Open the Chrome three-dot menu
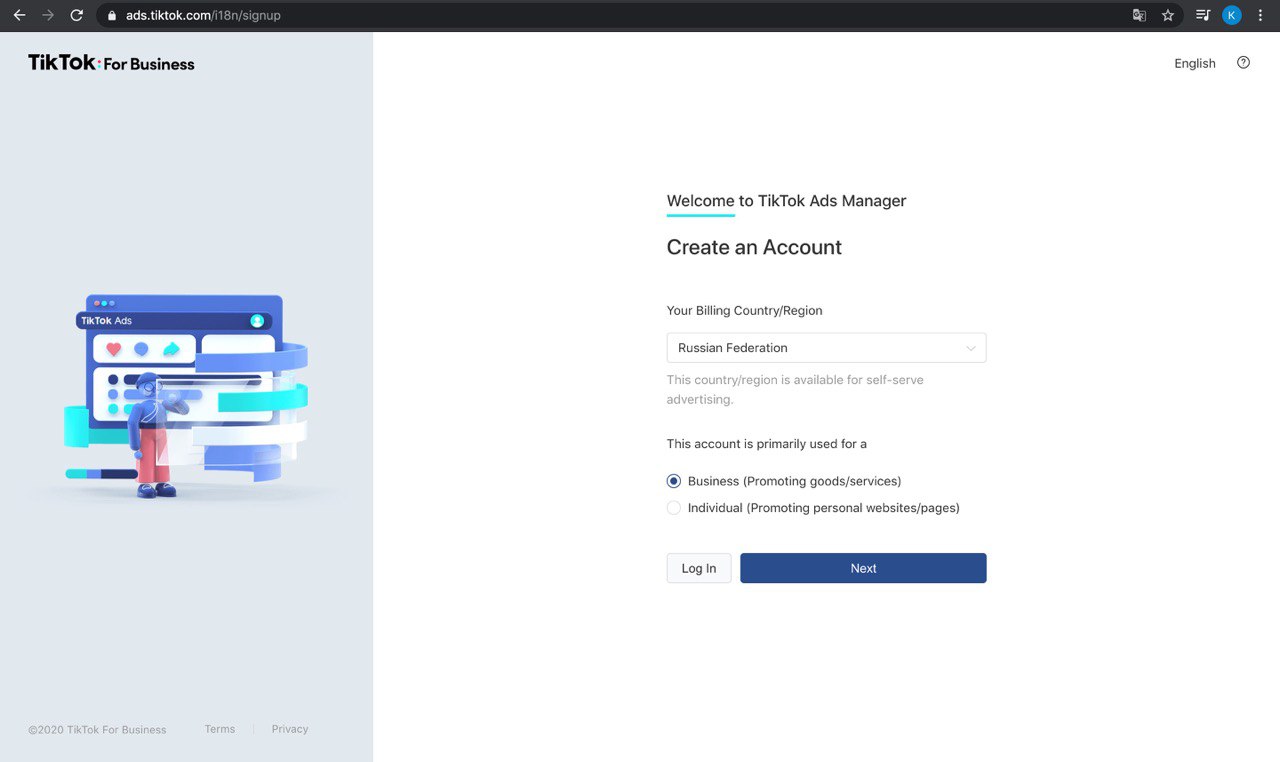Image resolution: width=1280 pixels, height=762 pixels. pos(1260,15)
